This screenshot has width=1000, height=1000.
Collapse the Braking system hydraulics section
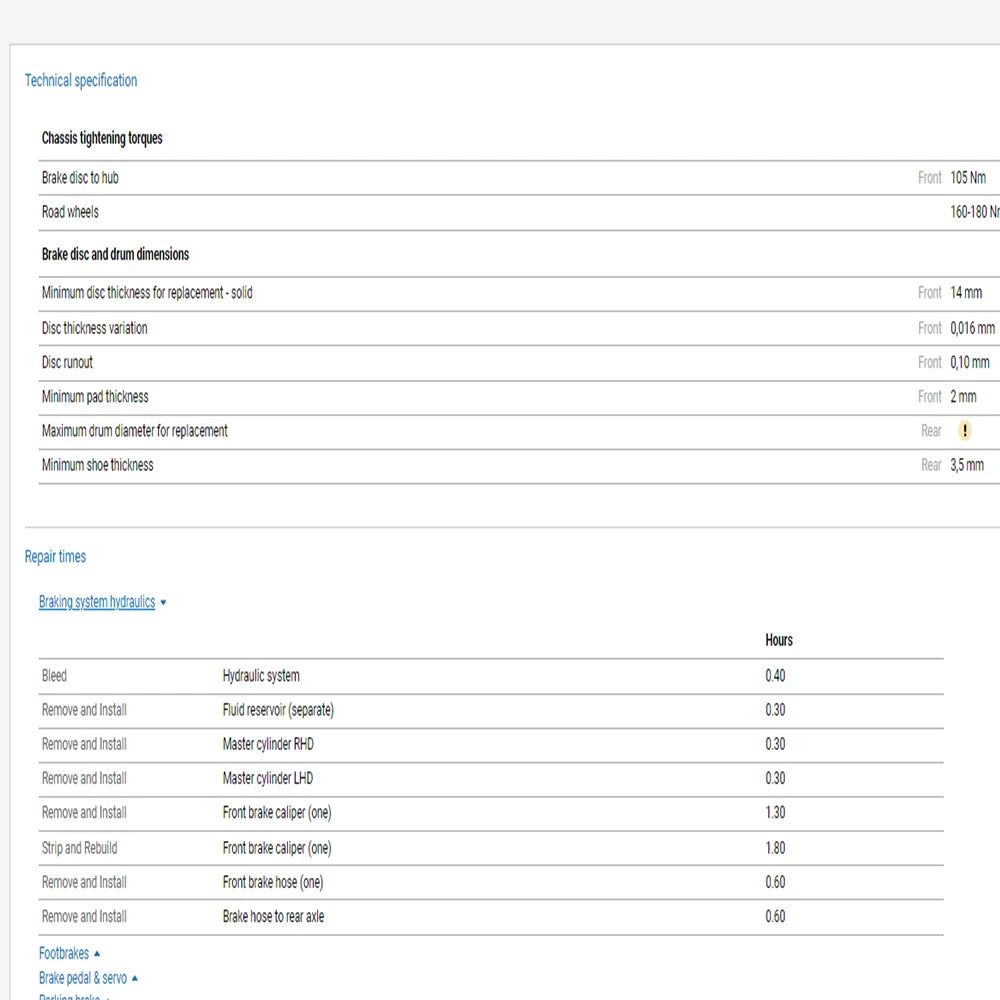(102, 602)
